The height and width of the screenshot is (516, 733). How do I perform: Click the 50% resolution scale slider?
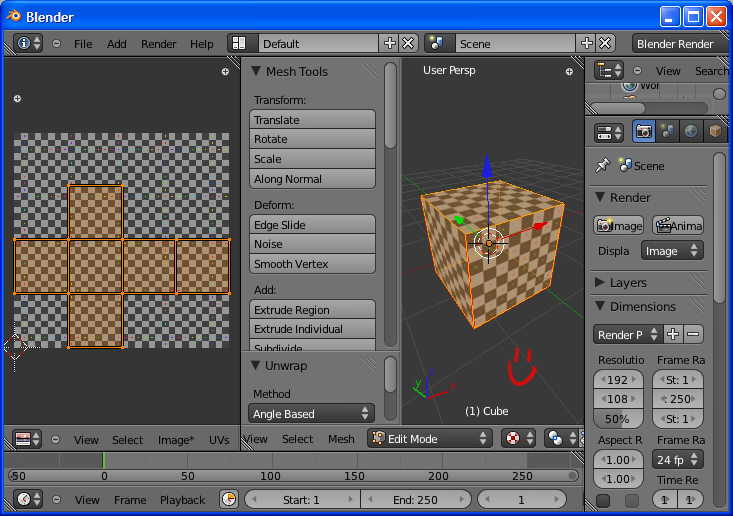point(618,419)
